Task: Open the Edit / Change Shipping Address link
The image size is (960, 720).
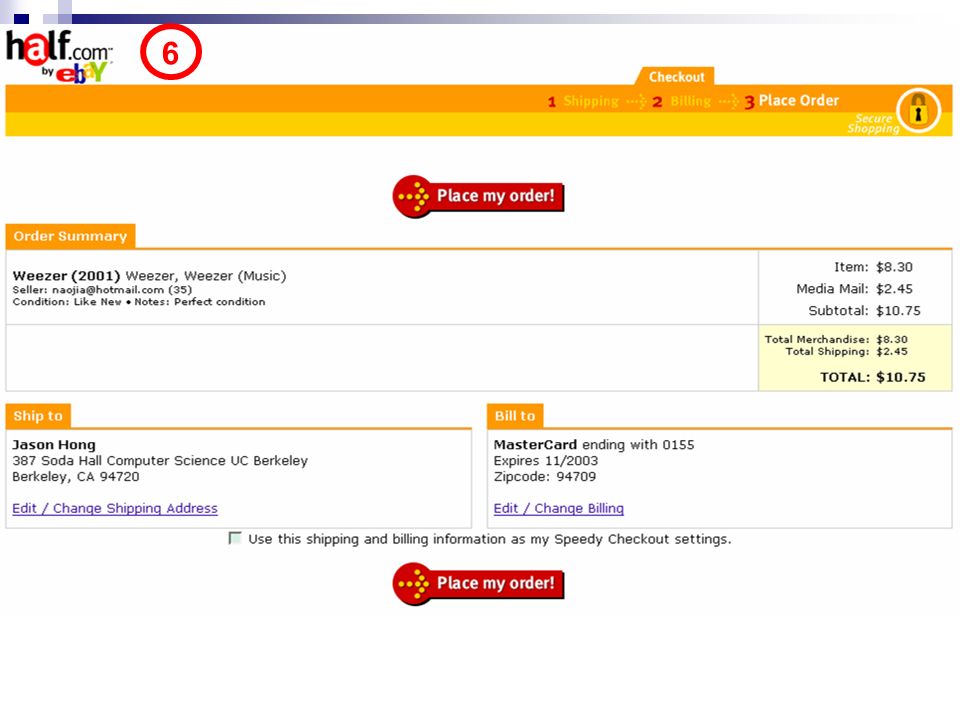Action: pos(115,508)
